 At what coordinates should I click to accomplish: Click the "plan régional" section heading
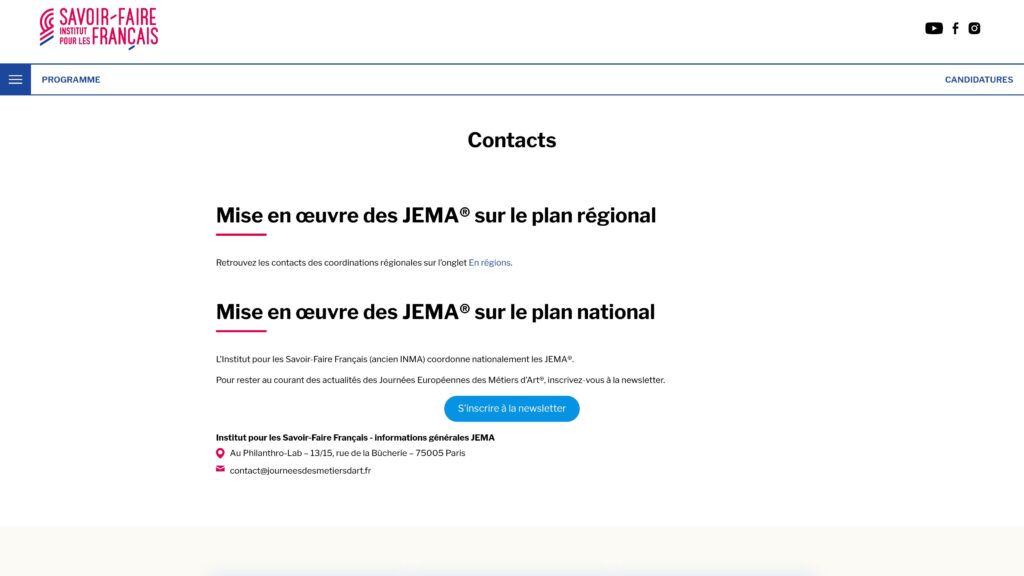tap(435, 215)
